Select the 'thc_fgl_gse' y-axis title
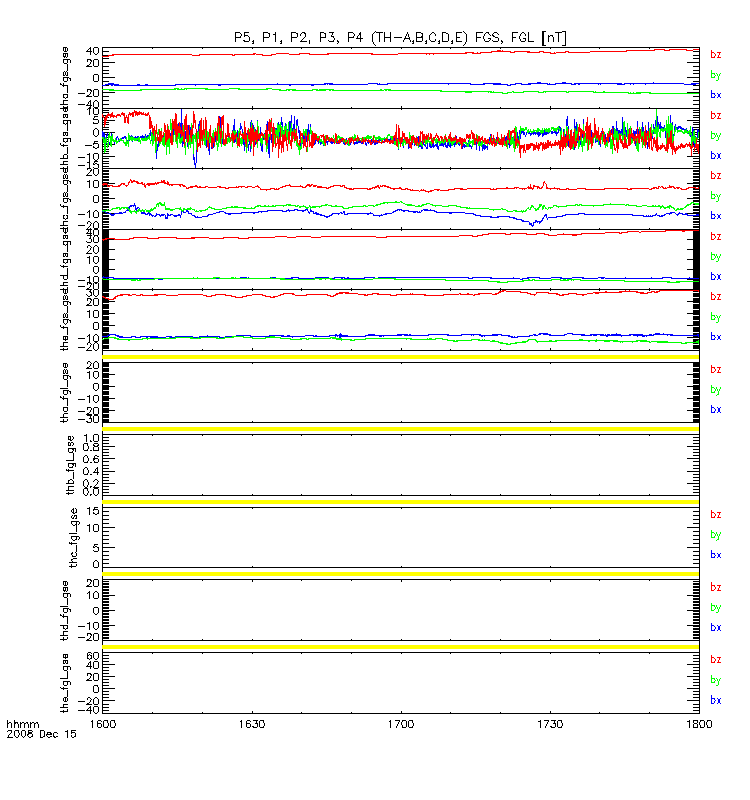 click(x=73, y=538)
